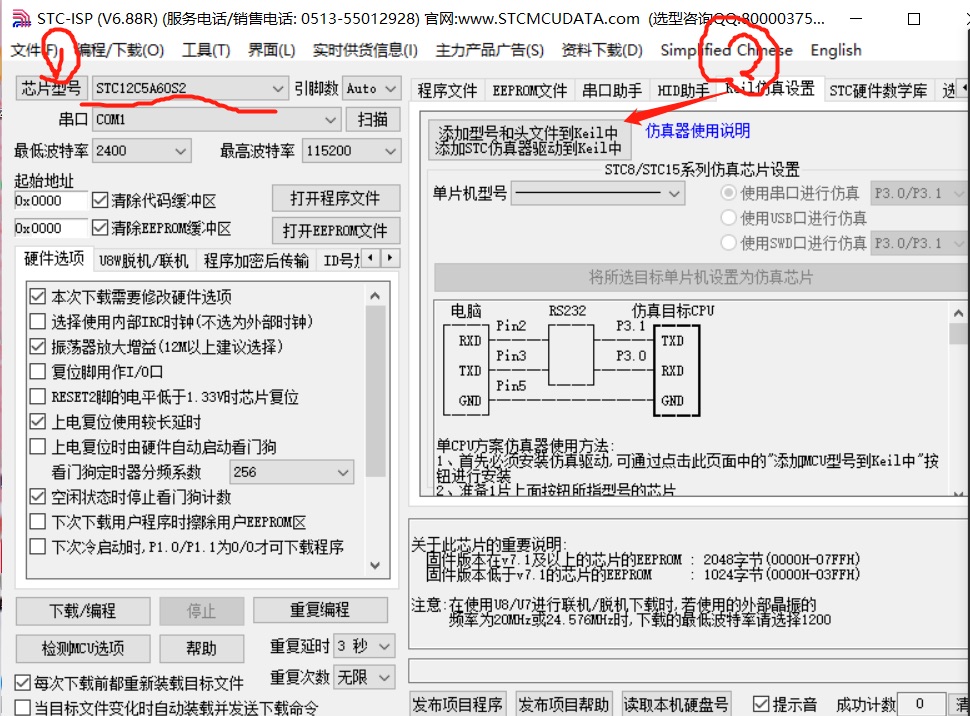Click the 检测MCU选项 button

[x=83, y=648]
